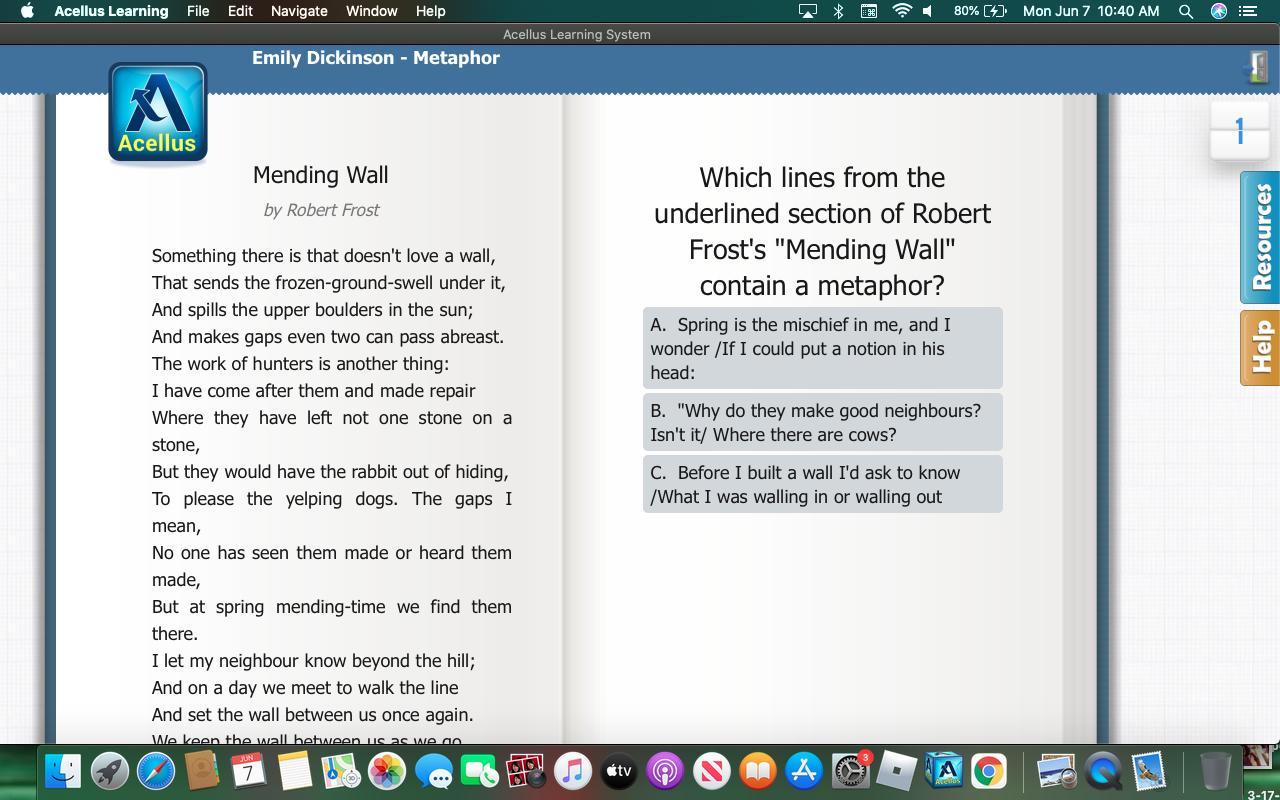Open Photo Booth in the dock
This screenshot has width=1280, height=800.
(526, 771)
